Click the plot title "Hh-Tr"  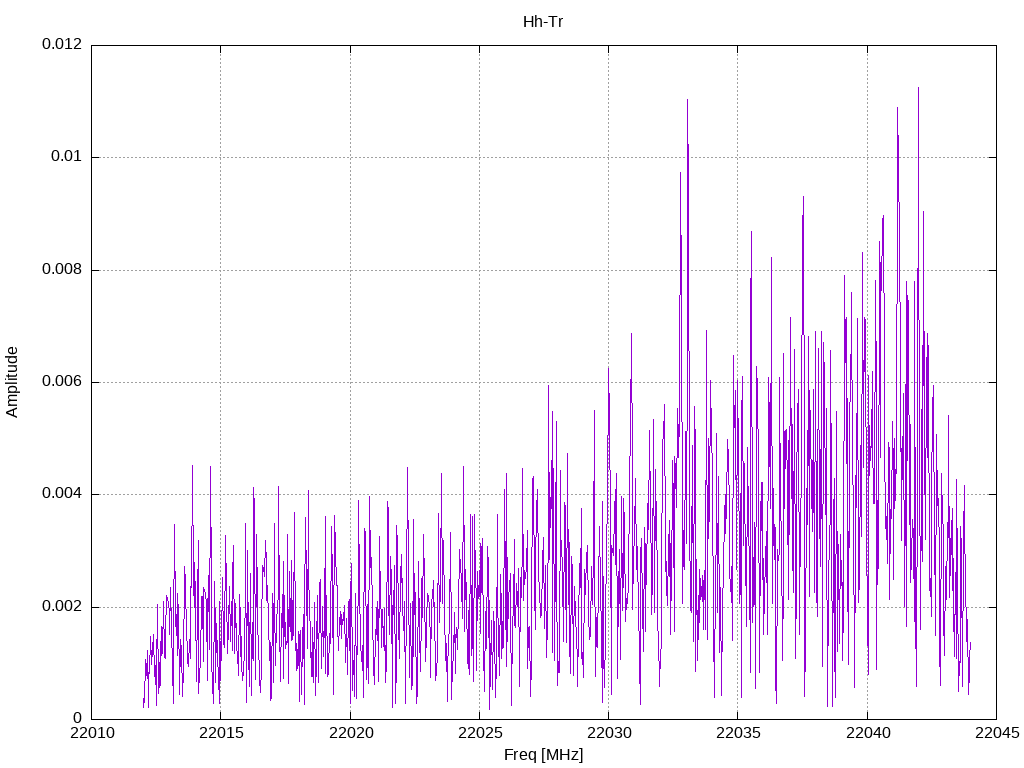tap(543, 22)
